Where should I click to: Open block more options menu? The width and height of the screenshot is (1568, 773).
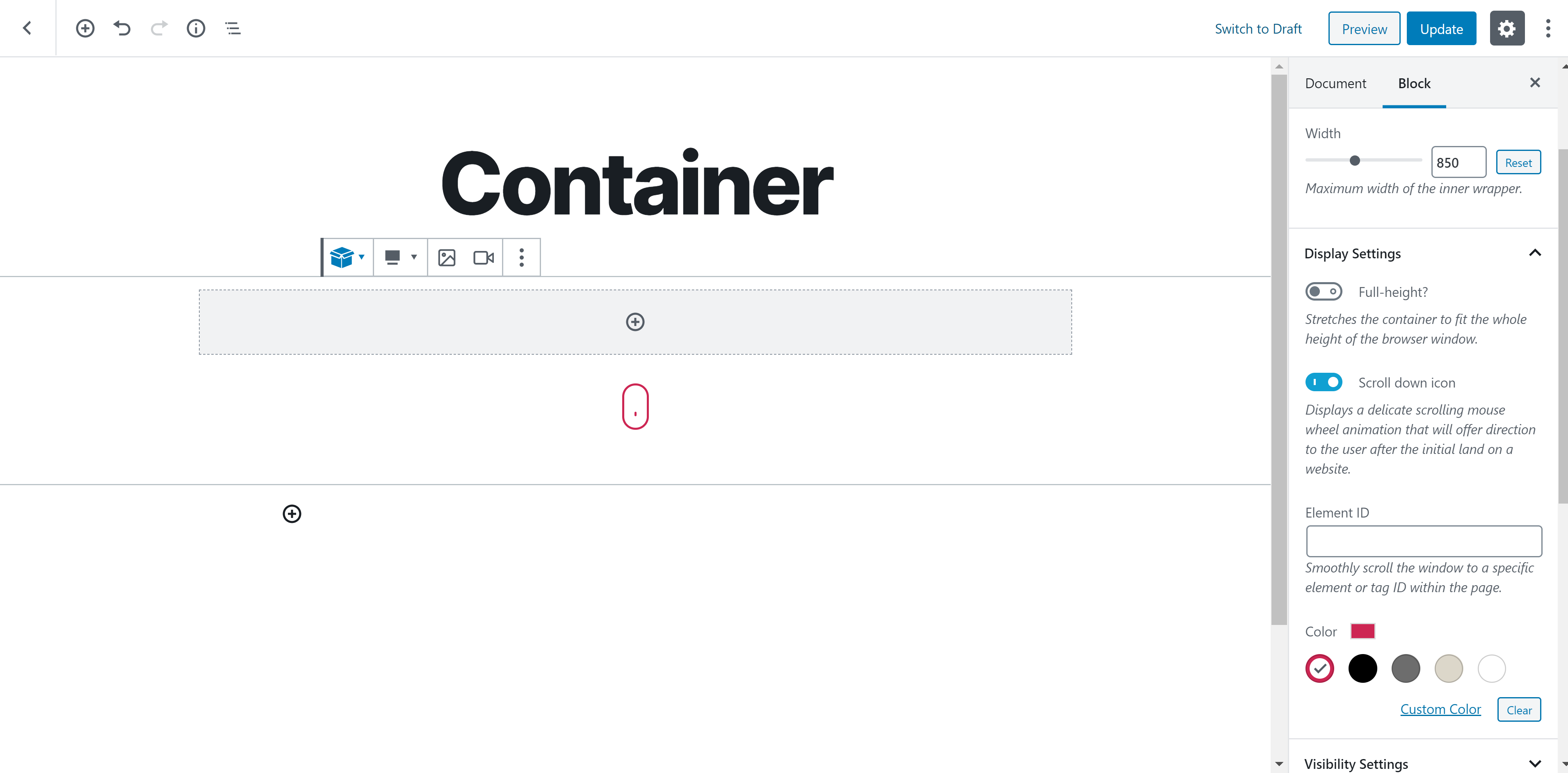(x=521, y=258)
